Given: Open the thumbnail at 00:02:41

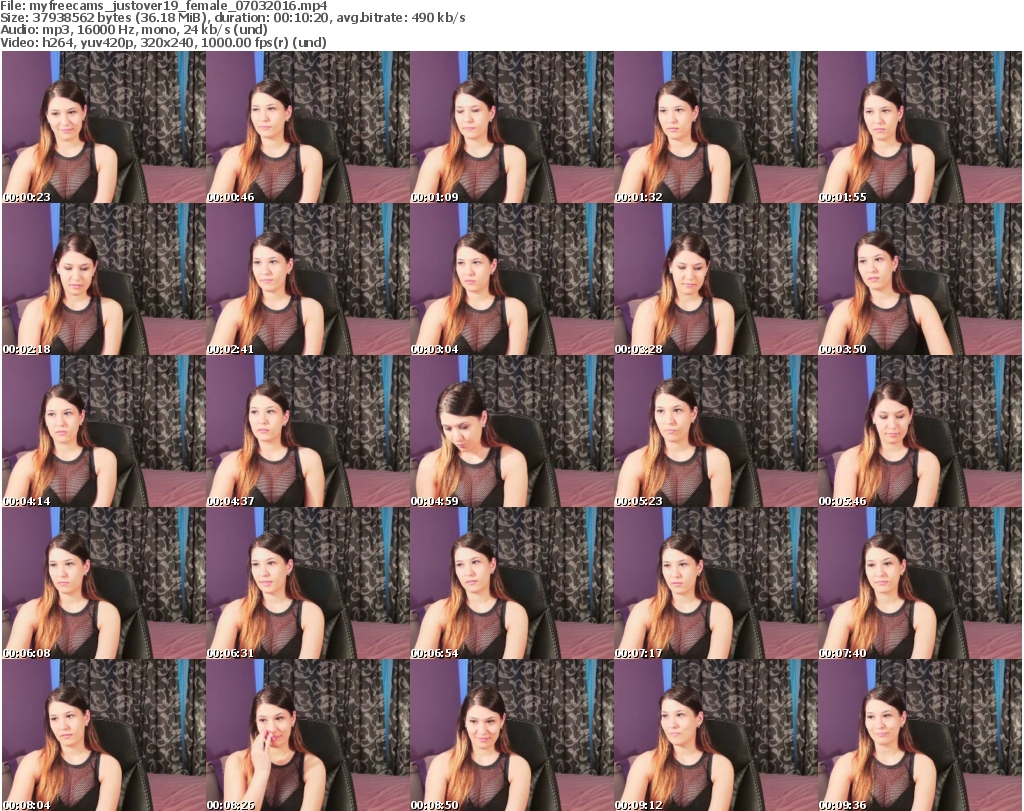Looking at the screenshot, I should click(x=308, y=279).
